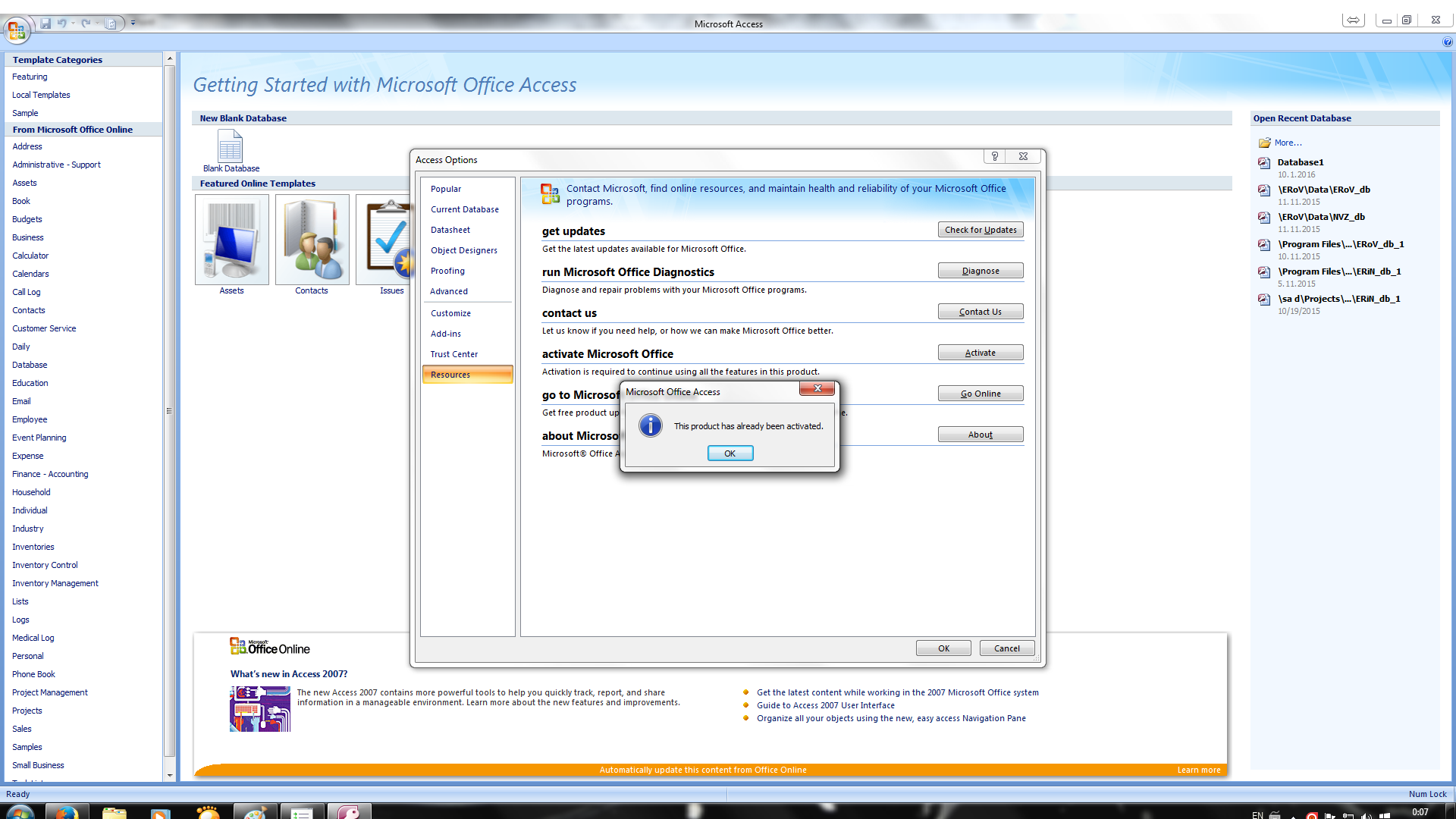1456x819 pixels.
Task: Switch to the Popular options category
Action: 446,189
